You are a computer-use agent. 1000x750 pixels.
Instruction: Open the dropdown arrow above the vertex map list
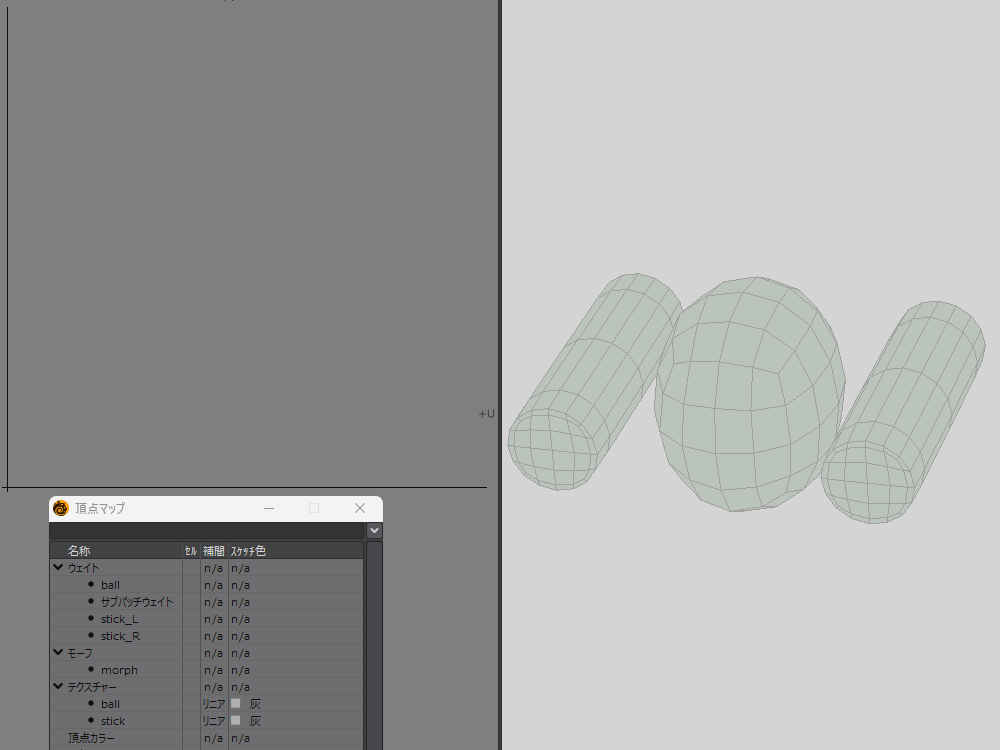click(374, 530)
